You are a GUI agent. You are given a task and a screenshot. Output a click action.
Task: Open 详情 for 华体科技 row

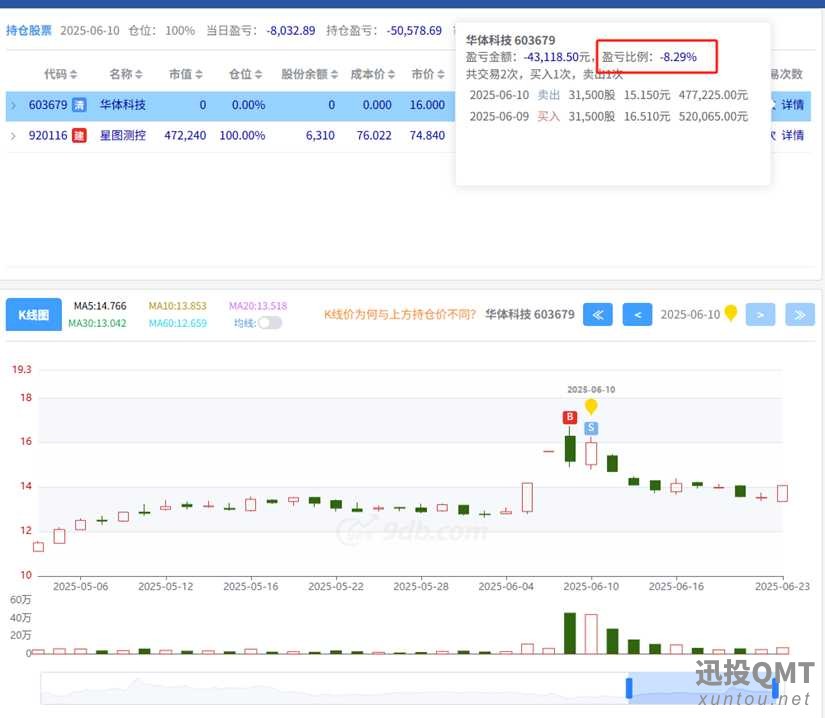(792, 105)
